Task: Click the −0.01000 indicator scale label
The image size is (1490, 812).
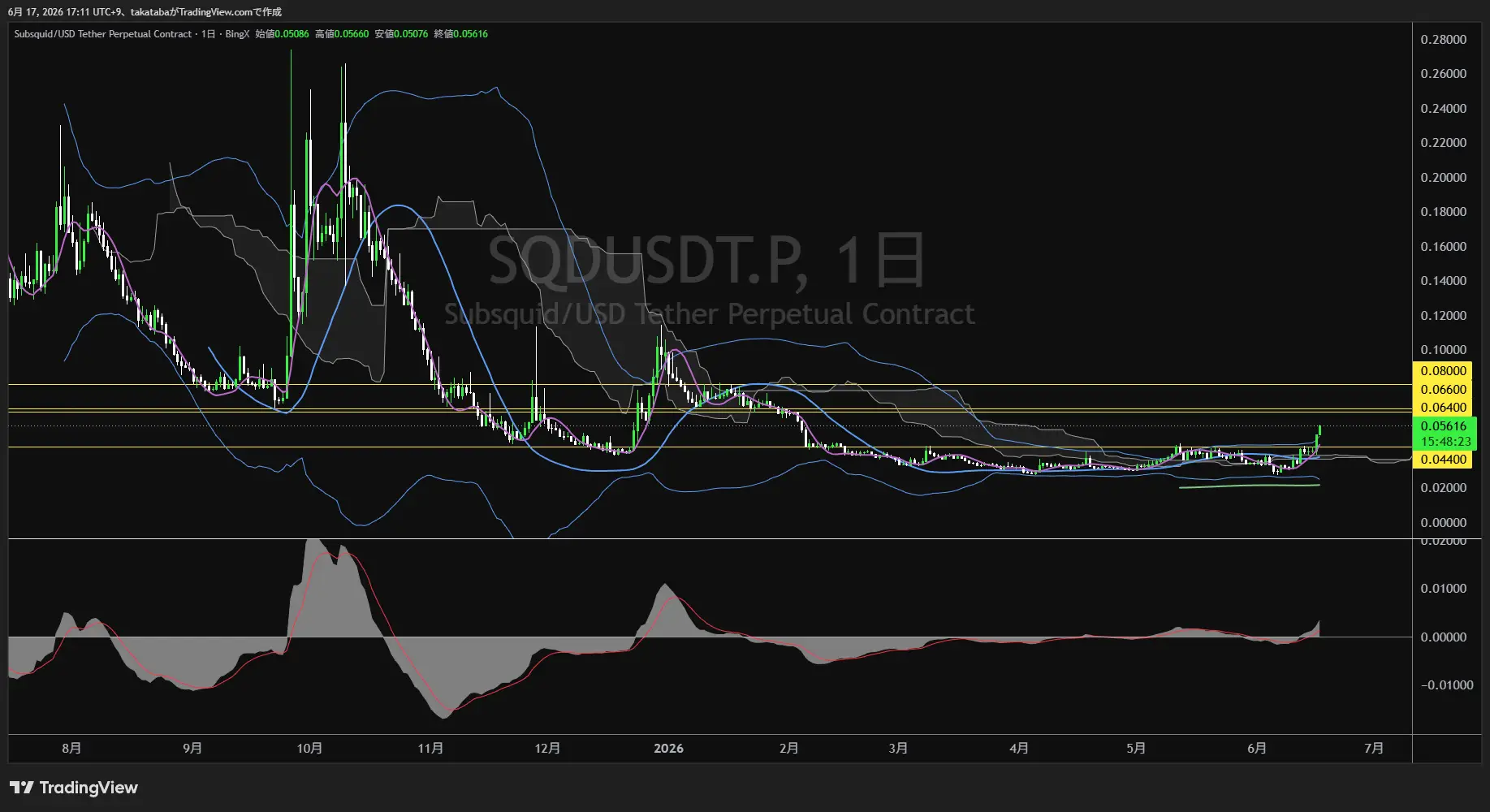Action: click(1446, 685)
